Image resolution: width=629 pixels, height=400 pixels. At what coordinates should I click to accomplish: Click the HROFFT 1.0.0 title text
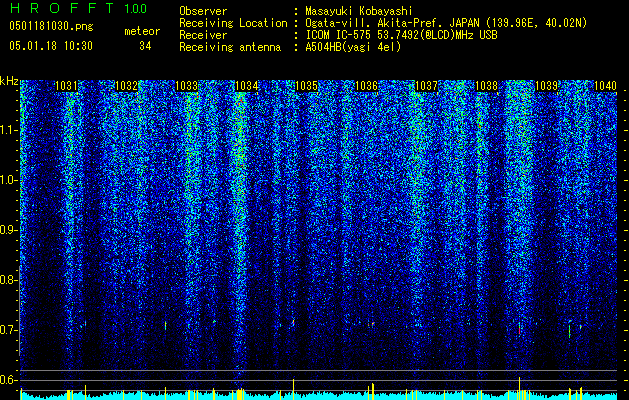78,8
